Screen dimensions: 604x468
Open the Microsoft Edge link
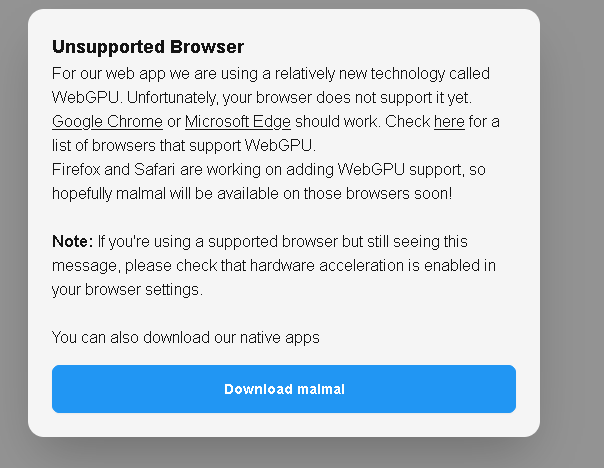[238, 122]
